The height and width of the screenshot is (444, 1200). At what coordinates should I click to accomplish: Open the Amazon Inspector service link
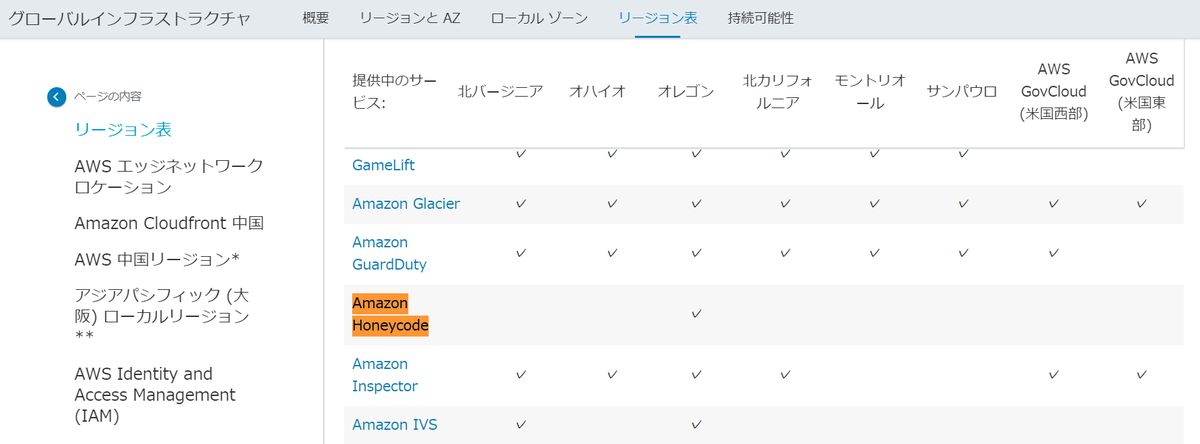385,375
